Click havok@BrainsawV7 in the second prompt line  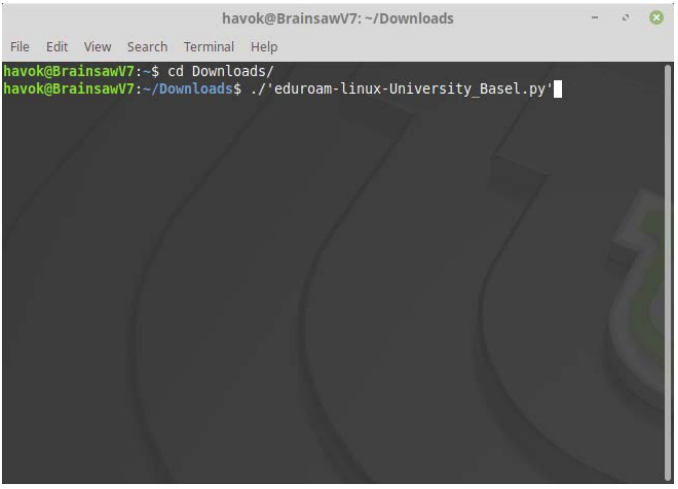coord(67,90)
